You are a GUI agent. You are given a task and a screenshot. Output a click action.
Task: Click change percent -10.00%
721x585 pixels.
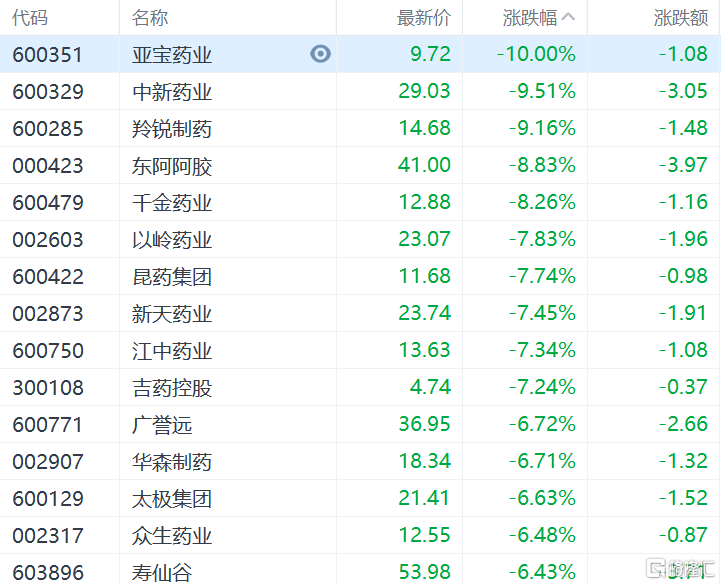536,54
